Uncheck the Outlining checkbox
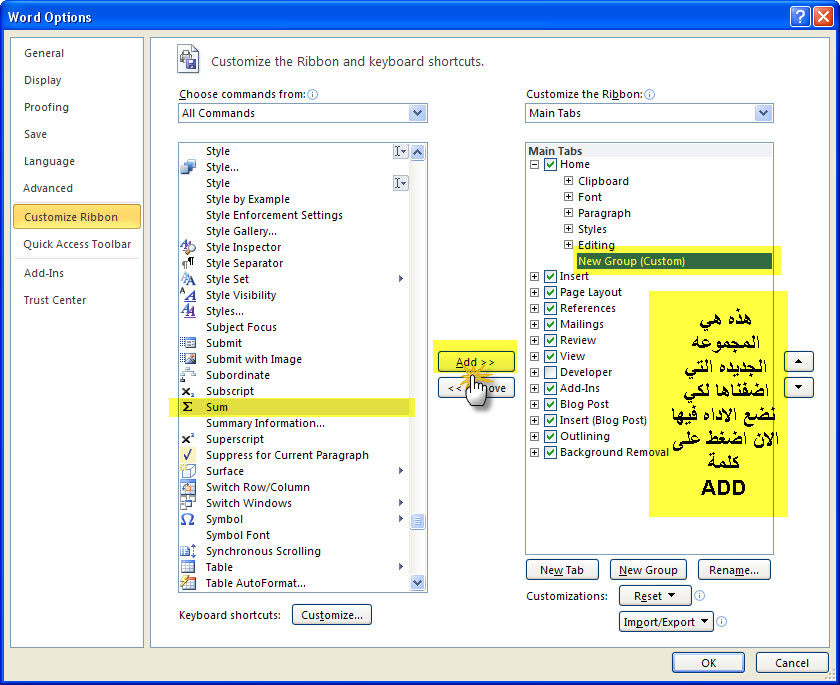 pos(550,436)
